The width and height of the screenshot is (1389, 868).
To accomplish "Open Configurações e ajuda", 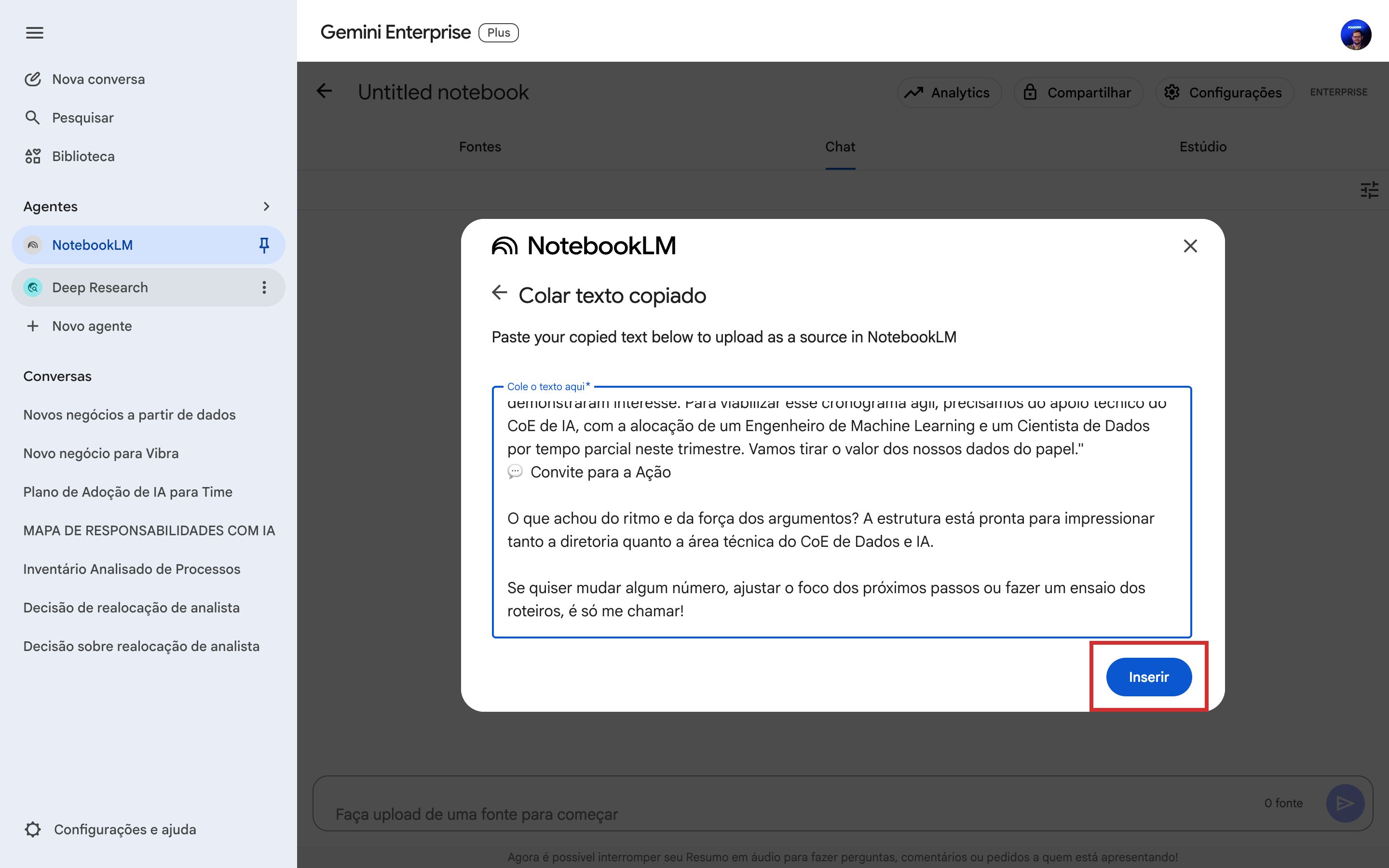I will (110, 829).
